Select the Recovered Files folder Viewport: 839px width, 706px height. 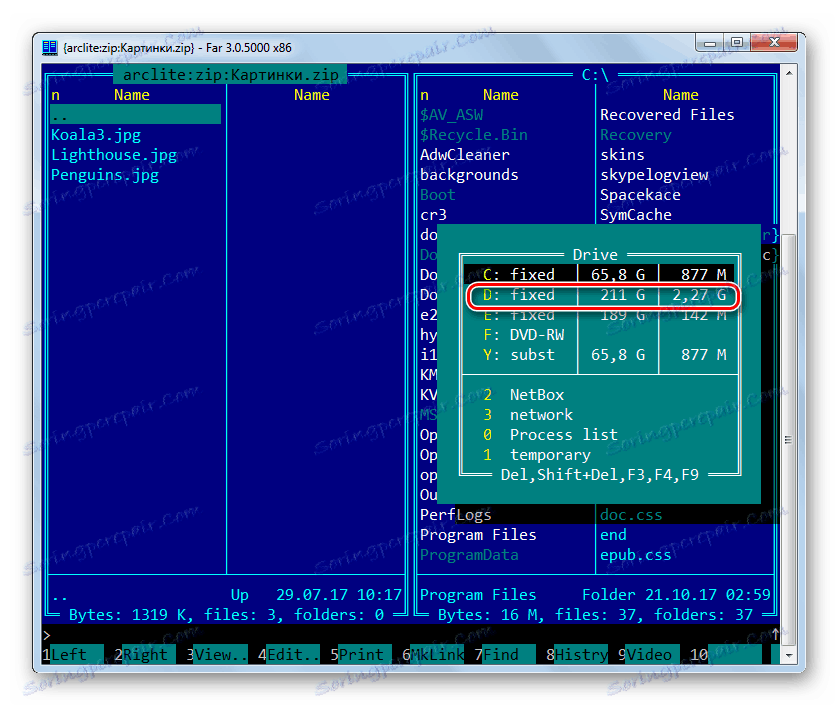[667, 115]
